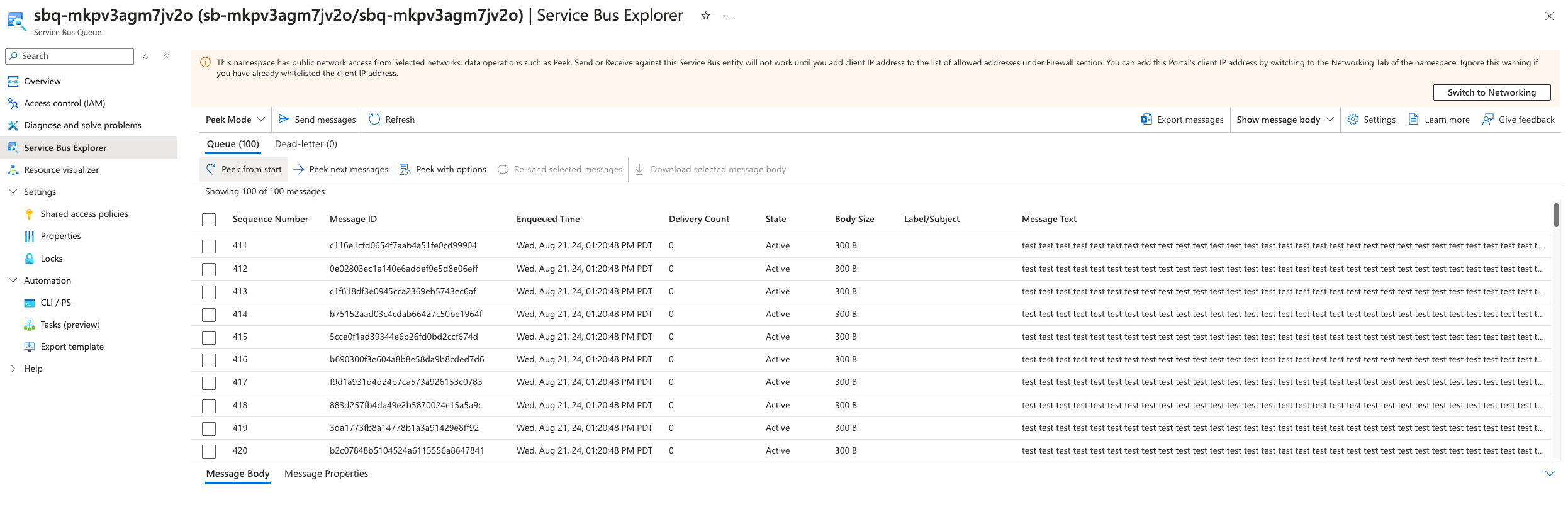
Task: Refresh the queue view
Action: coord(392,120)
